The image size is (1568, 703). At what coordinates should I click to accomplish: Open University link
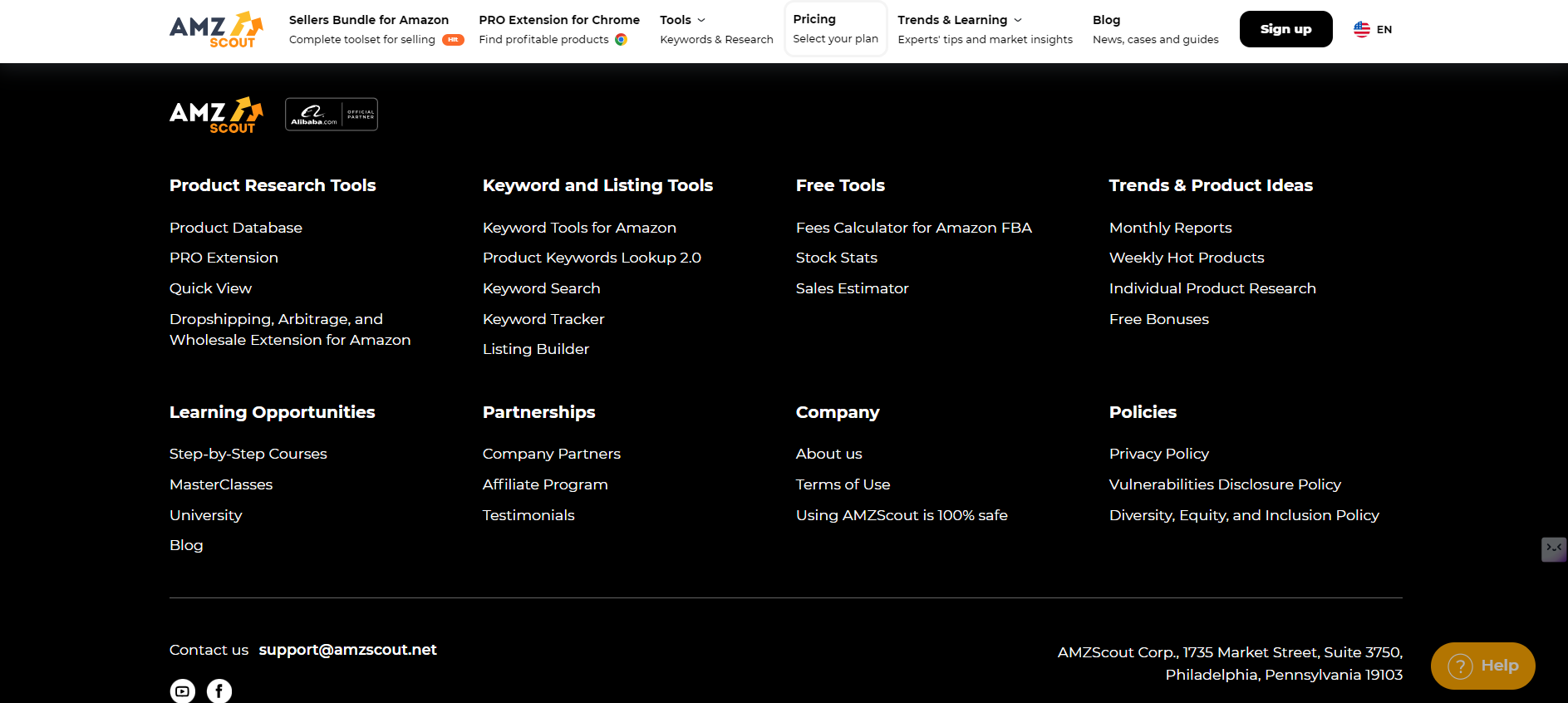(206, 515)
